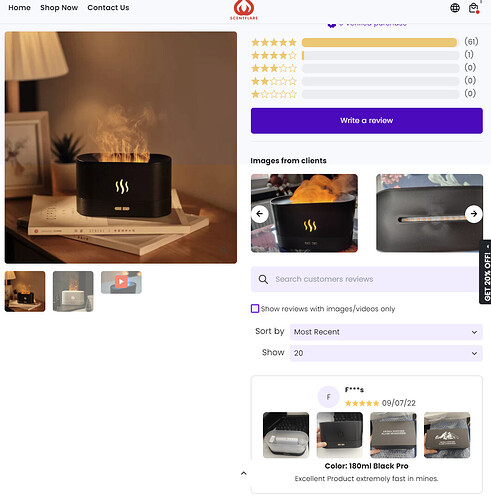Open the Show 20 dropdown
The image size is (491, 500).
pyautogui.click(x=386, y=353)
